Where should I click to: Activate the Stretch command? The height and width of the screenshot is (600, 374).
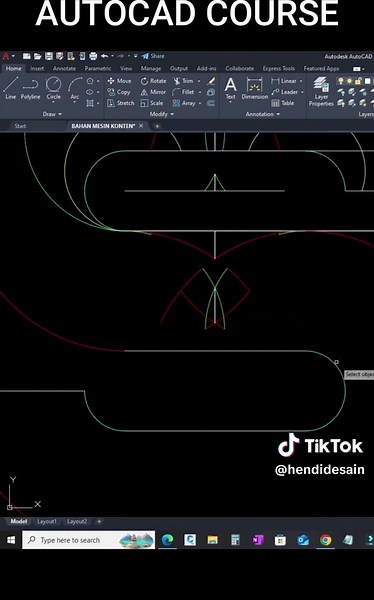(121, 103)
